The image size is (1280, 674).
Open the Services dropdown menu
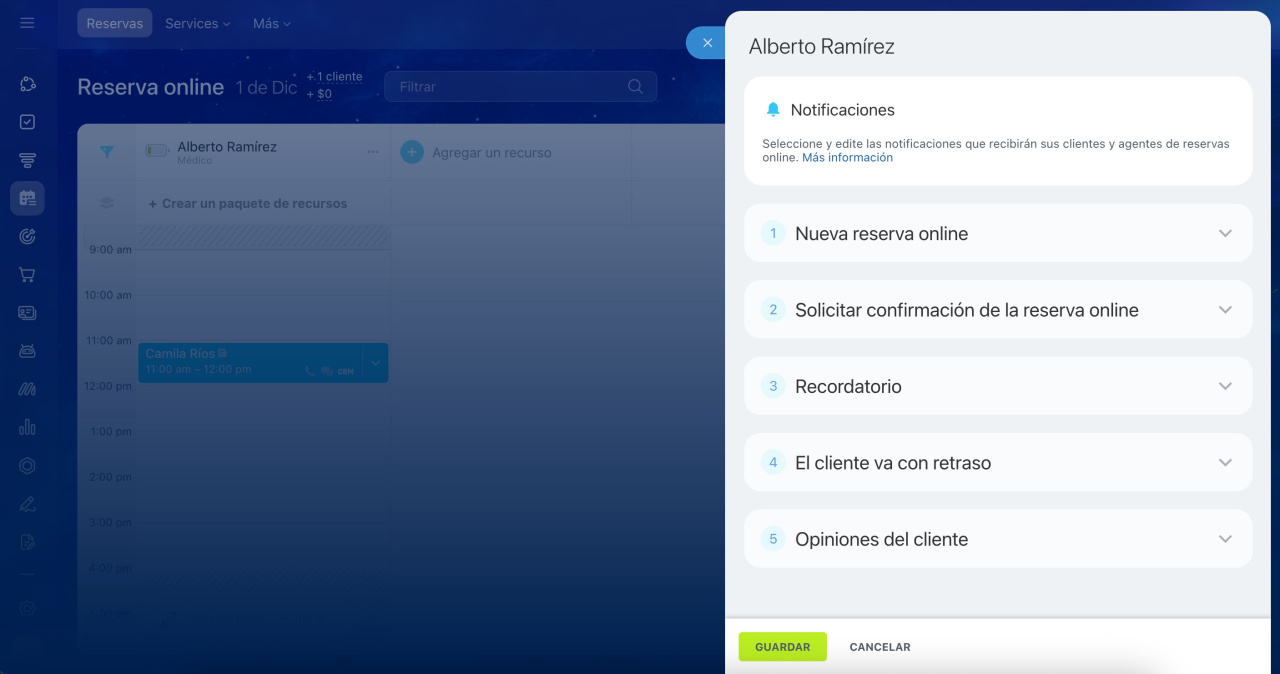click(197, 23)
